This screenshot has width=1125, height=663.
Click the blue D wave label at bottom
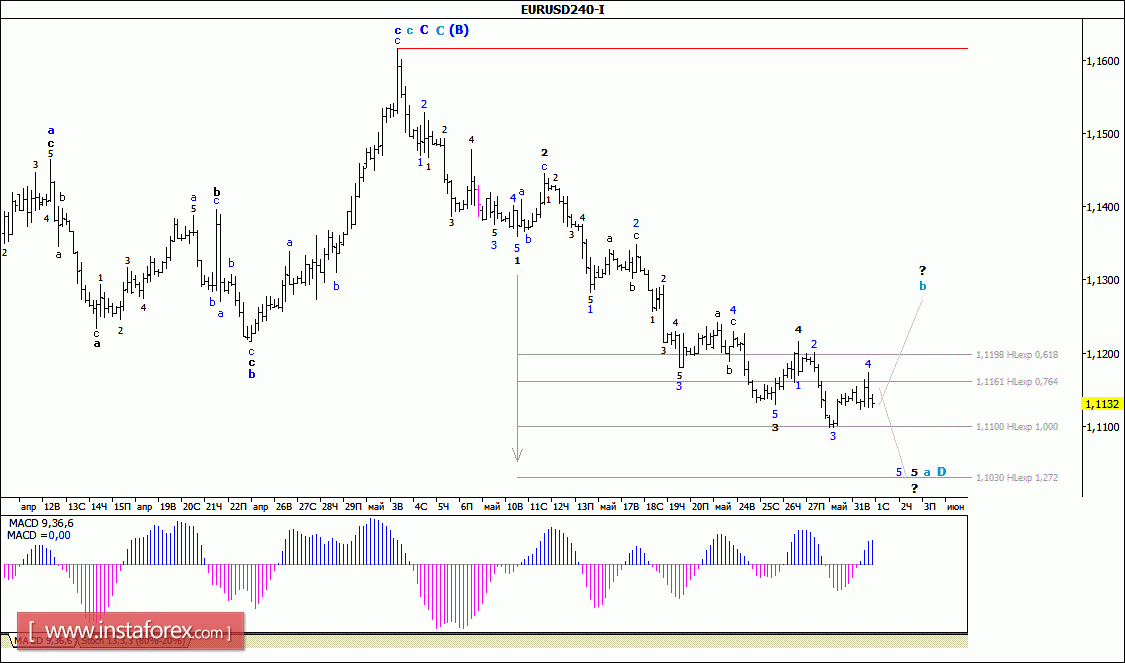coord(941,471)
